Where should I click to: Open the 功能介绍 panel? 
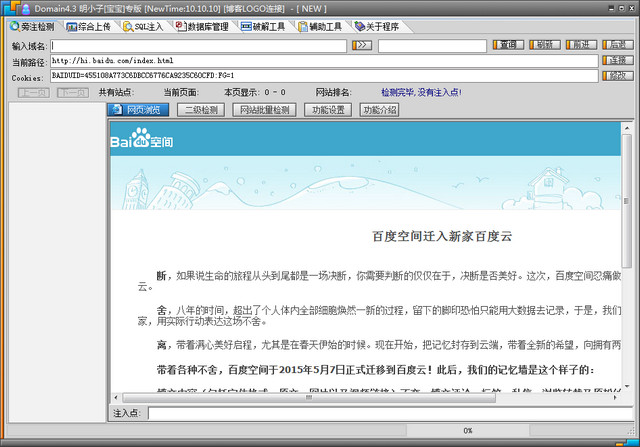pos(379,110)
